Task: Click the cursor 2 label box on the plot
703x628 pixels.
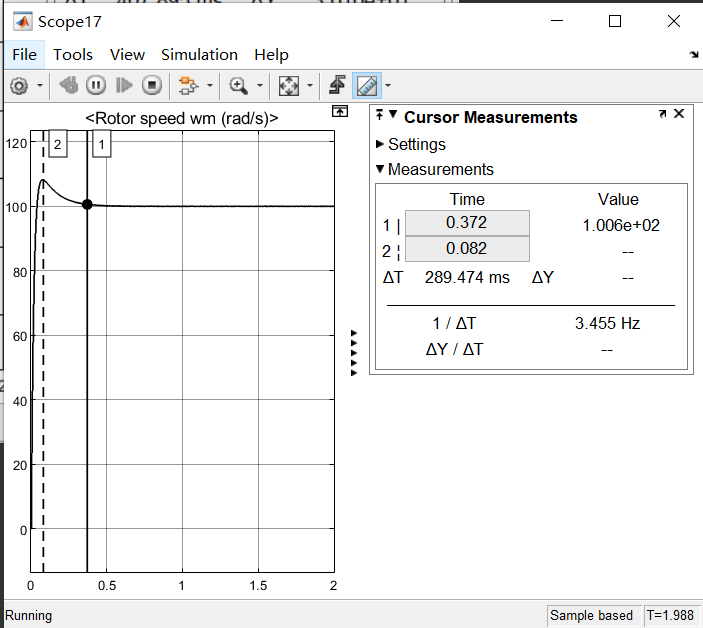Action: (58, 144)
